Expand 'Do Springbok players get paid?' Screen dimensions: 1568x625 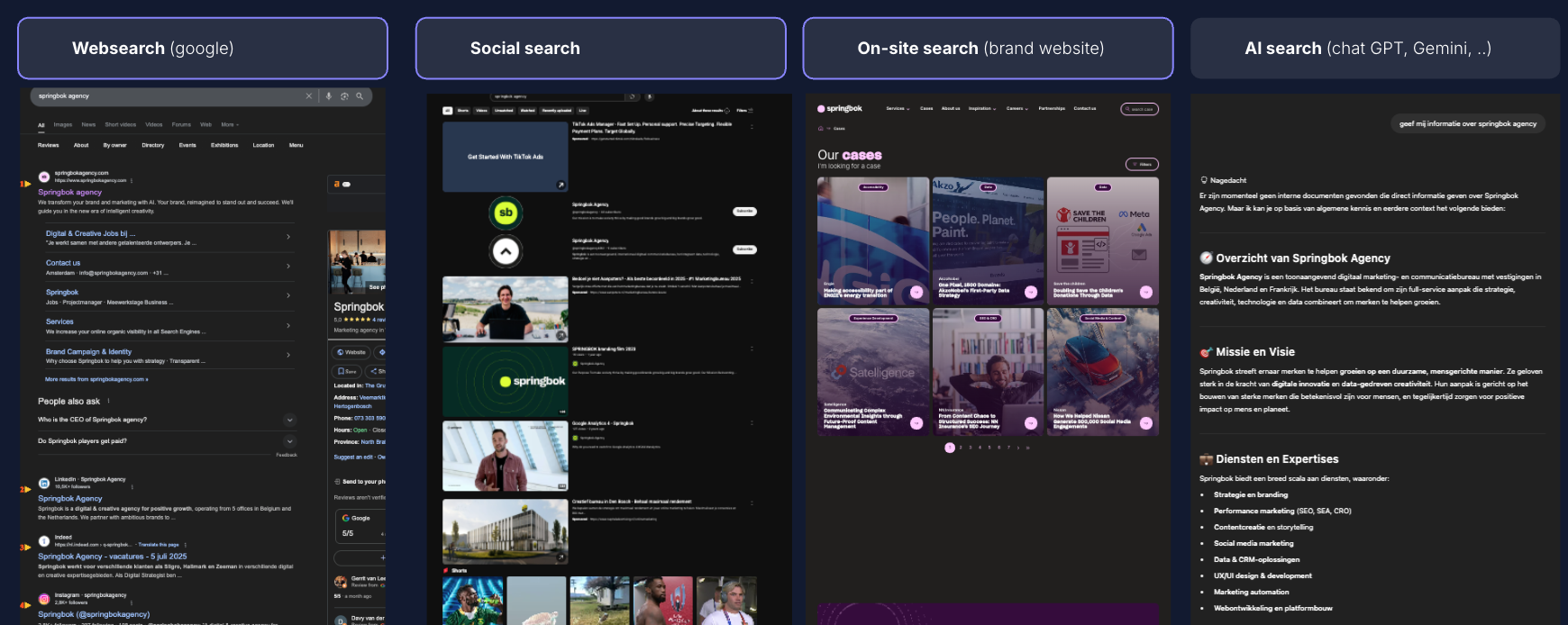pos(290,441)
